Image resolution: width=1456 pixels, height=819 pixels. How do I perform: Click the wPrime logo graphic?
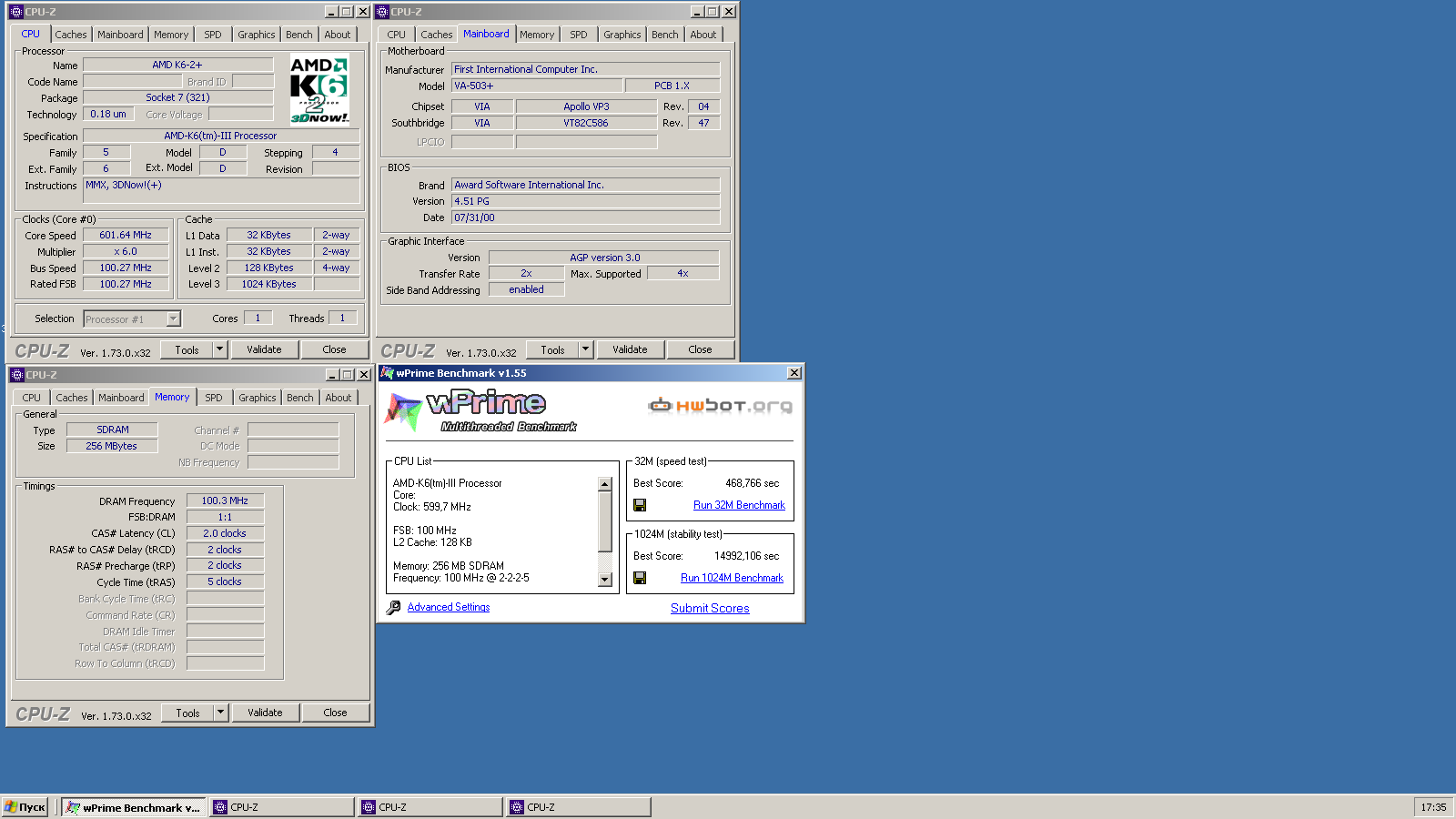click(481, 411)
